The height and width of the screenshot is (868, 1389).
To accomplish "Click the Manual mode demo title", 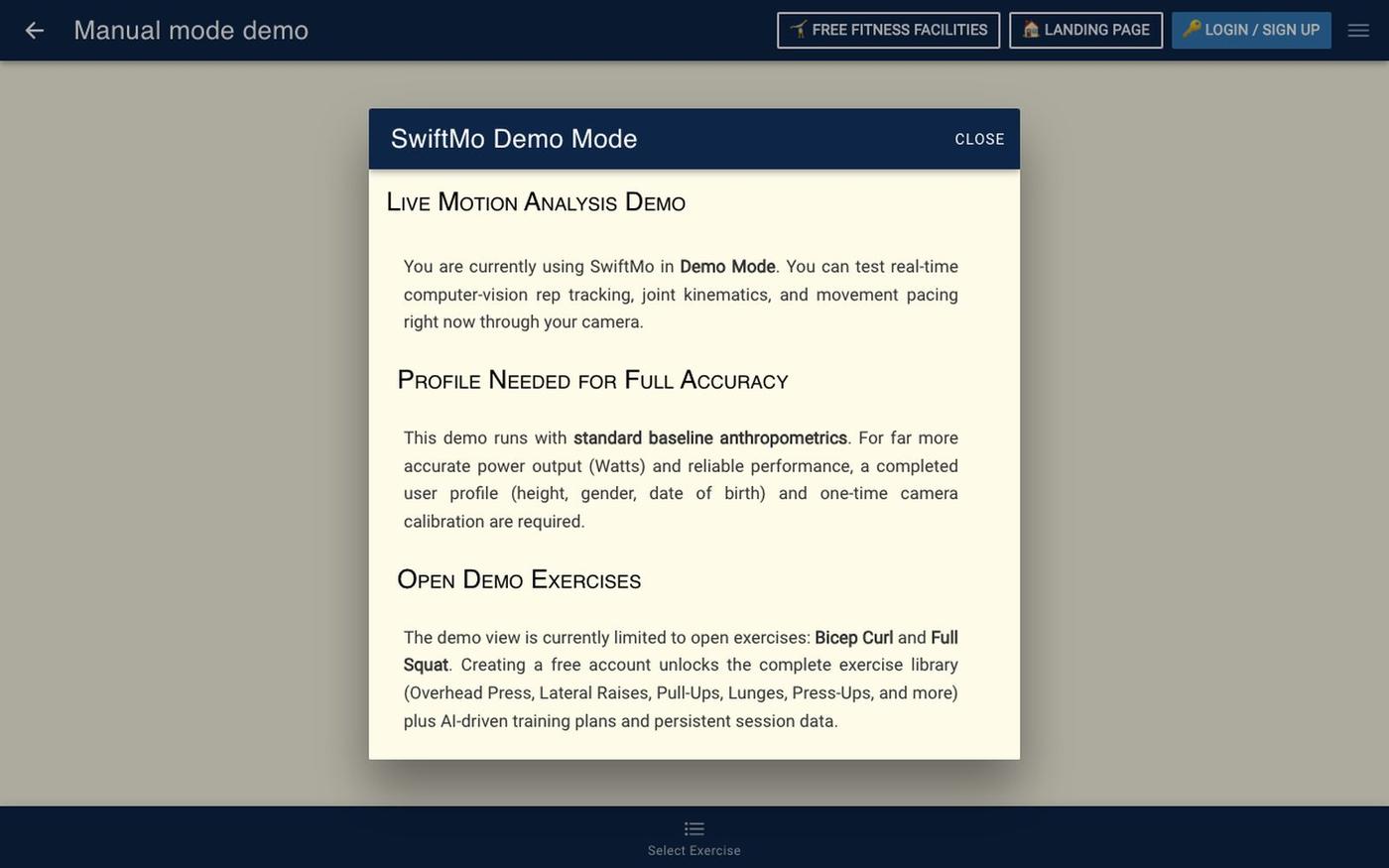I will (x=190, y=31).
